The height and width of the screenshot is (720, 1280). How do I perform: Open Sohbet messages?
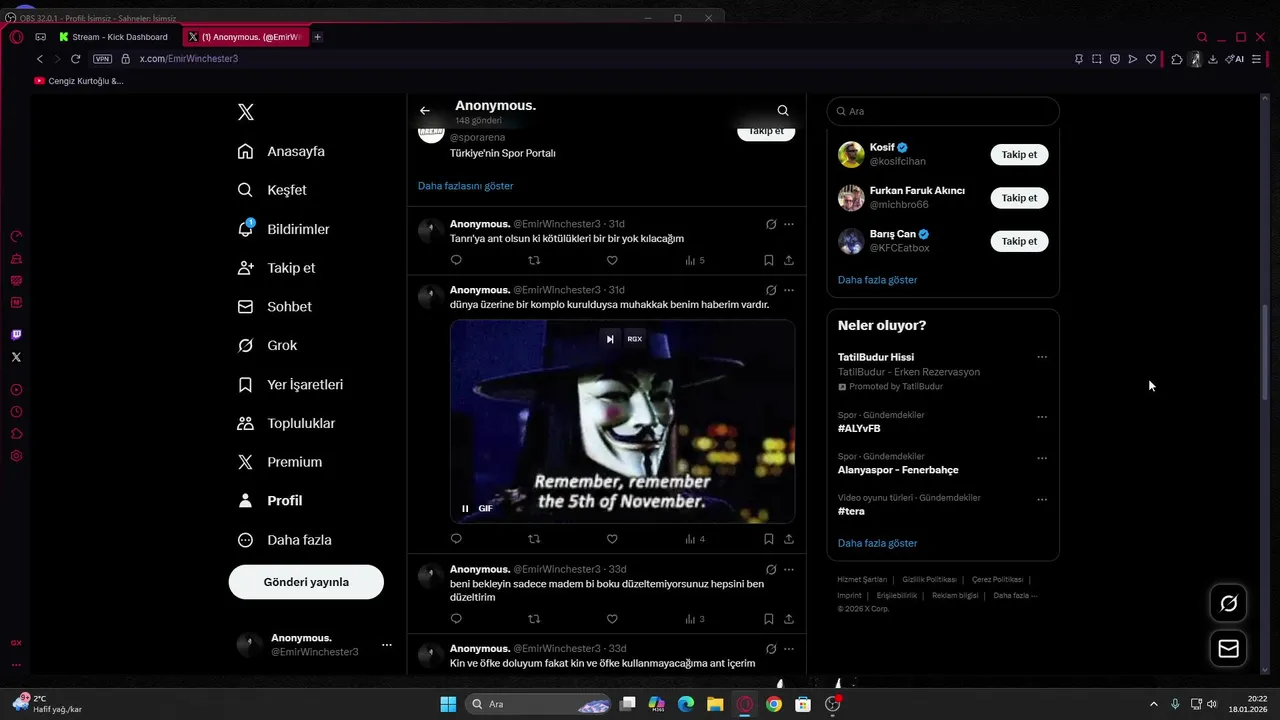274,307
